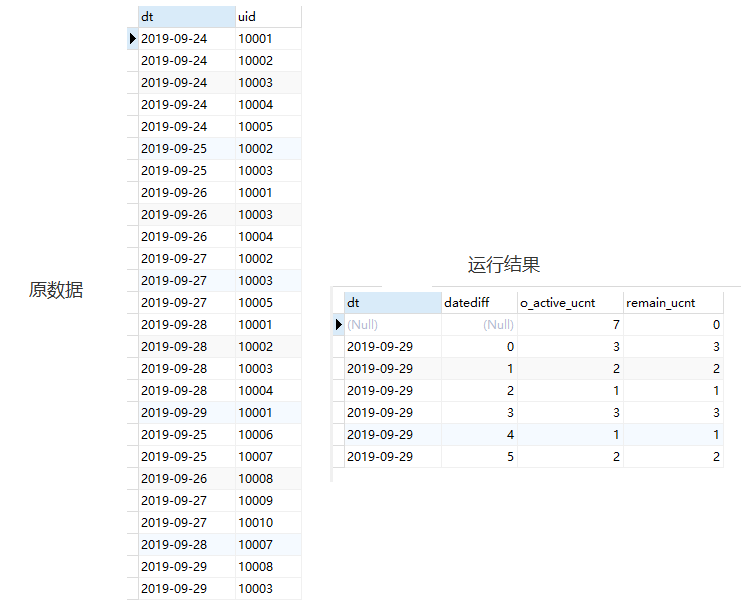
Task: Click the remain_ucnt column header
Action: 673,302
